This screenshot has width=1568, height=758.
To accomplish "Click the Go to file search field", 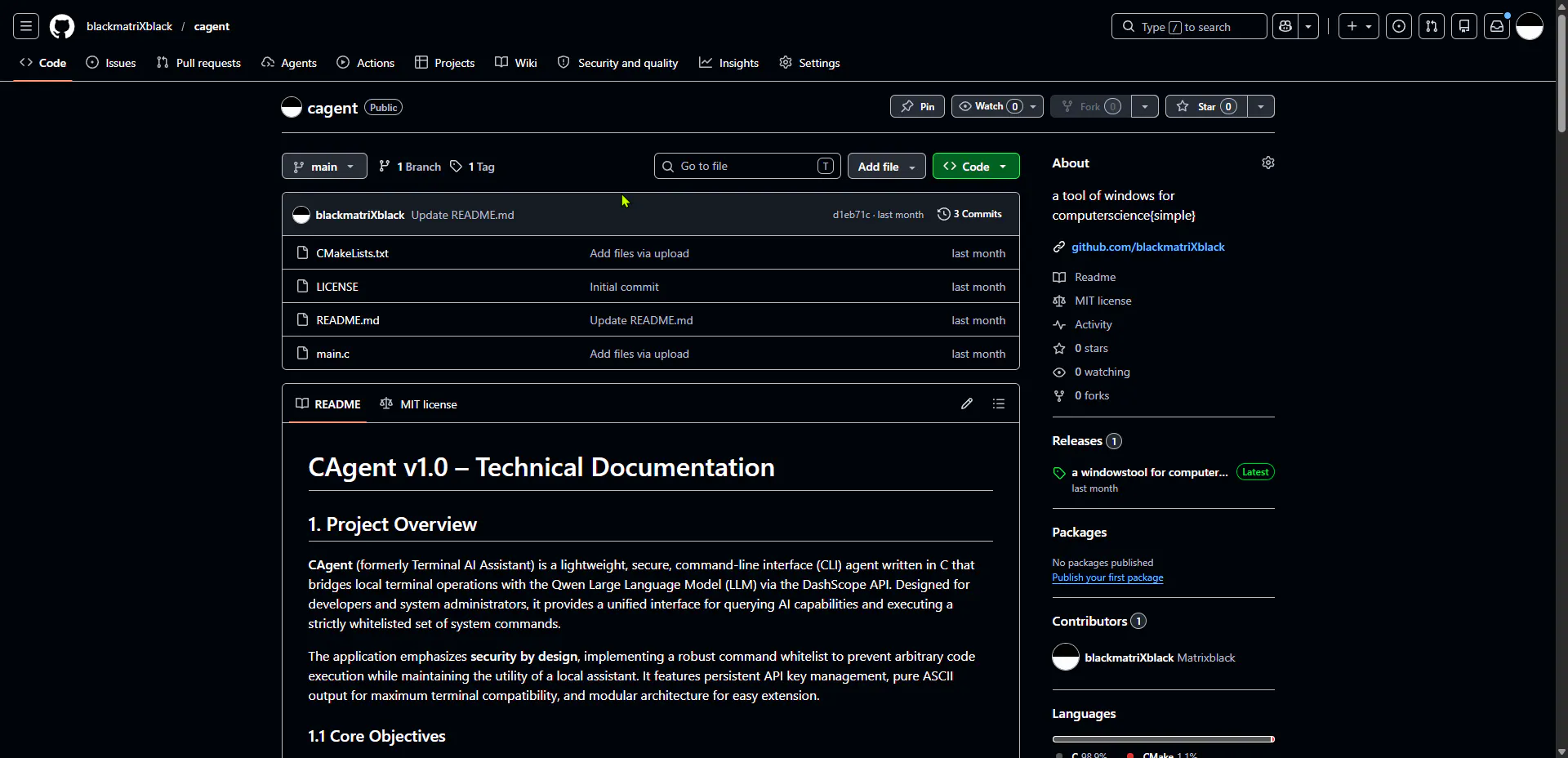I will [747, 166].
